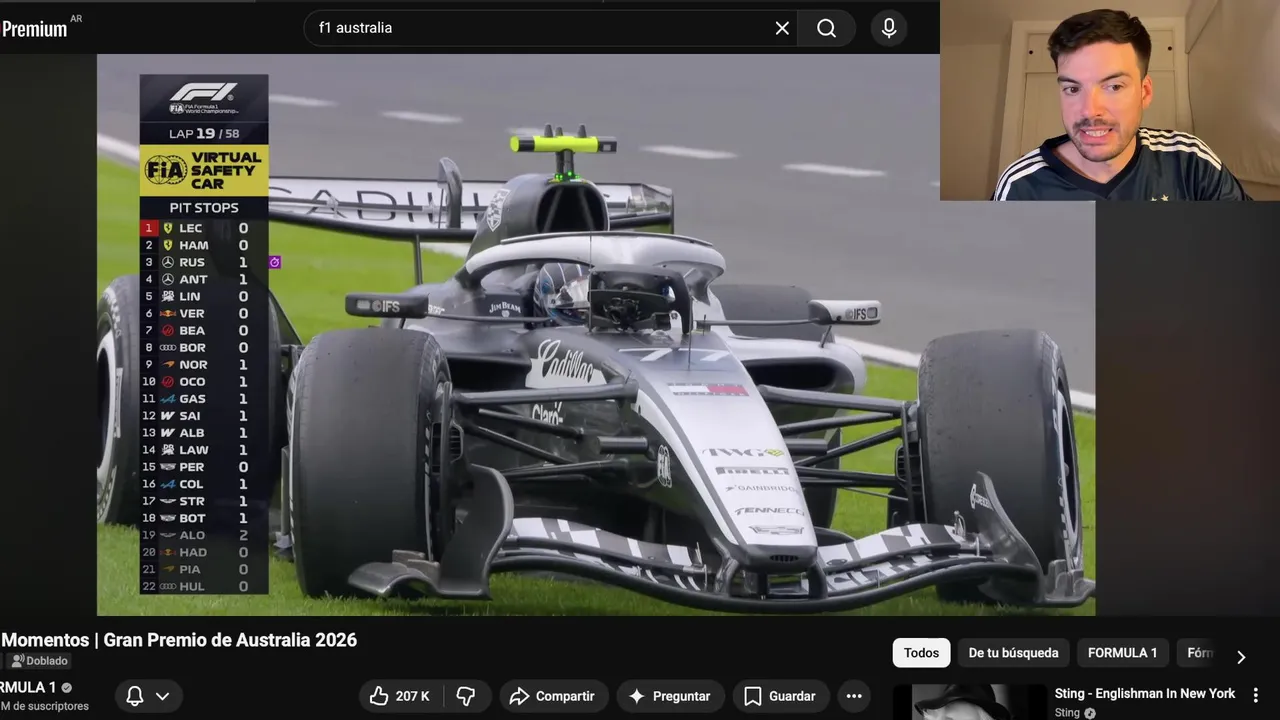Click the RUS row in the standings
Screen dimensions: 1280x720
(x=204, y=262)
